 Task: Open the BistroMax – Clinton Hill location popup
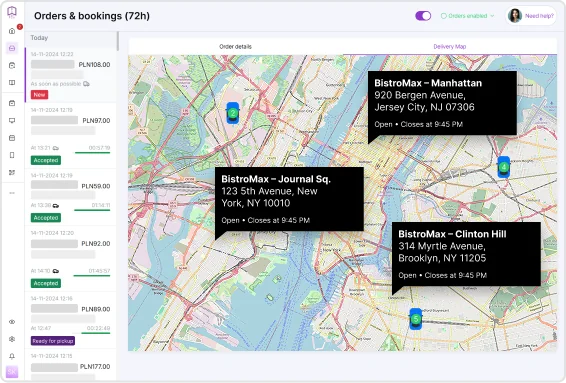click(466, 254)
